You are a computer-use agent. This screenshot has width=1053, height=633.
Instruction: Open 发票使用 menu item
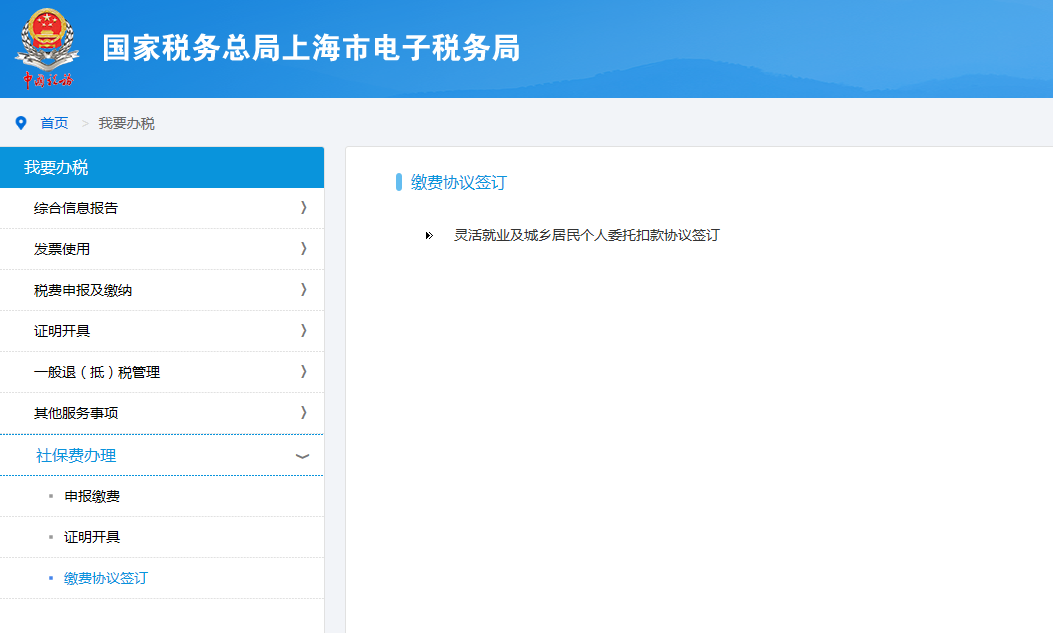click(62, 249)
